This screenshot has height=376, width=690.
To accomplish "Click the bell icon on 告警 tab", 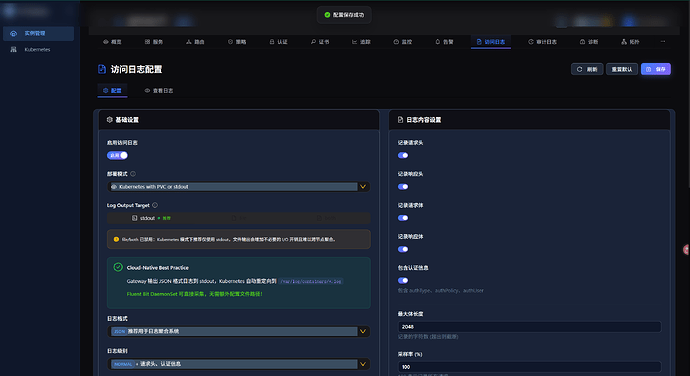I will 437,42.
